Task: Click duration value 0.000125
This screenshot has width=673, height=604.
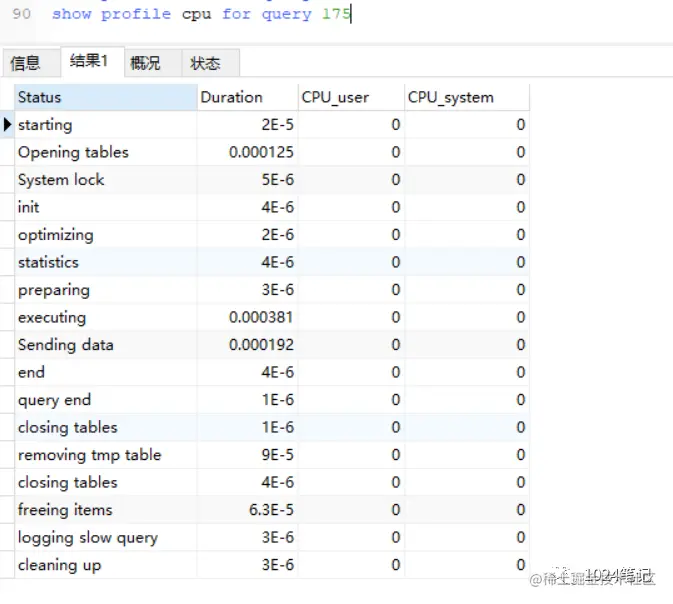Action: tap(261, 152)
